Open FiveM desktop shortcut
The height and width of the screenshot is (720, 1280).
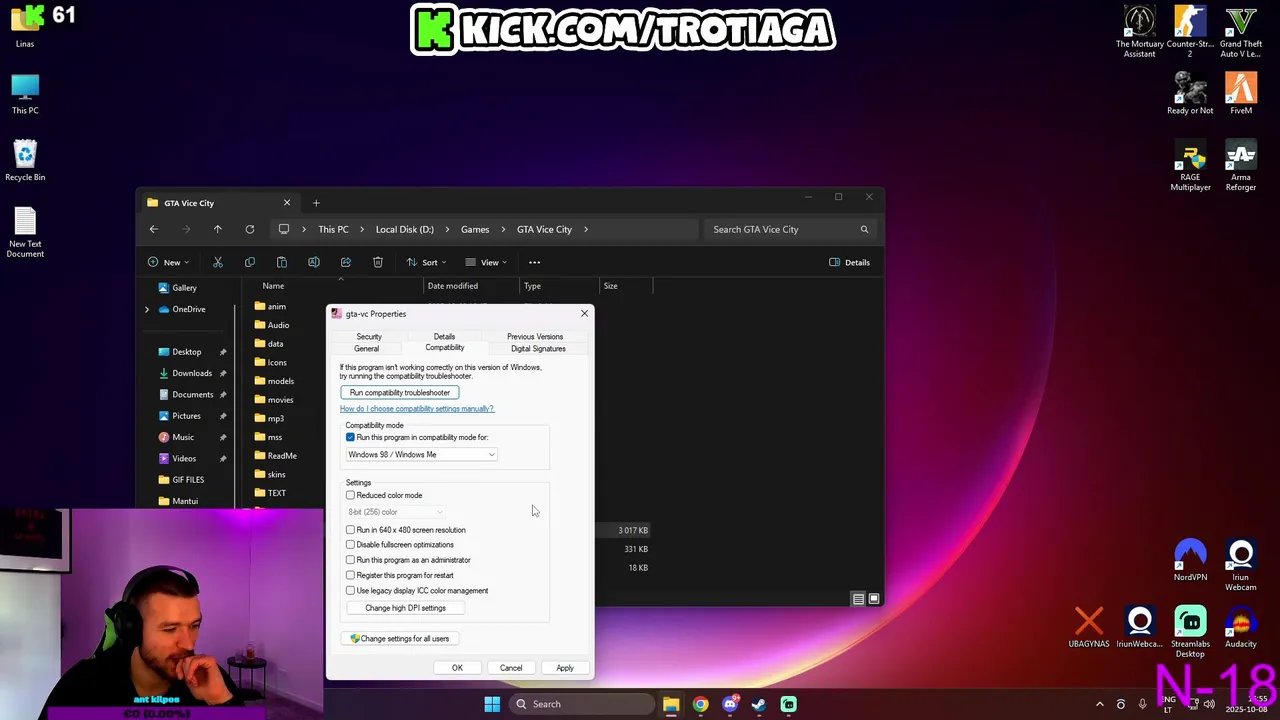click(x=1241, y=94)
